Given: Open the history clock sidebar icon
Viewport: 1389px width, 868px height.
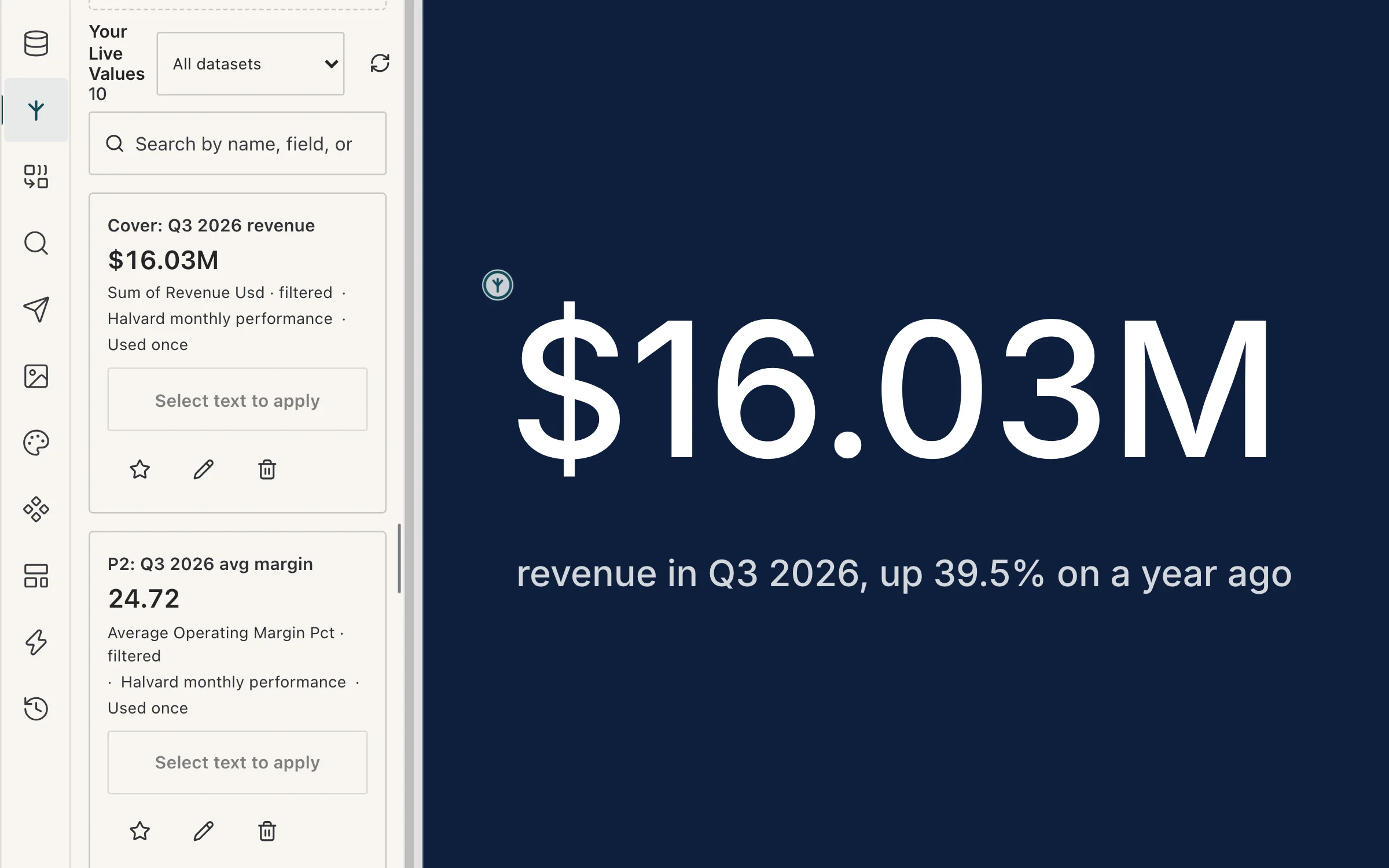Looking at the screenshot, I should pyautogui.click(x=36, y=709).
